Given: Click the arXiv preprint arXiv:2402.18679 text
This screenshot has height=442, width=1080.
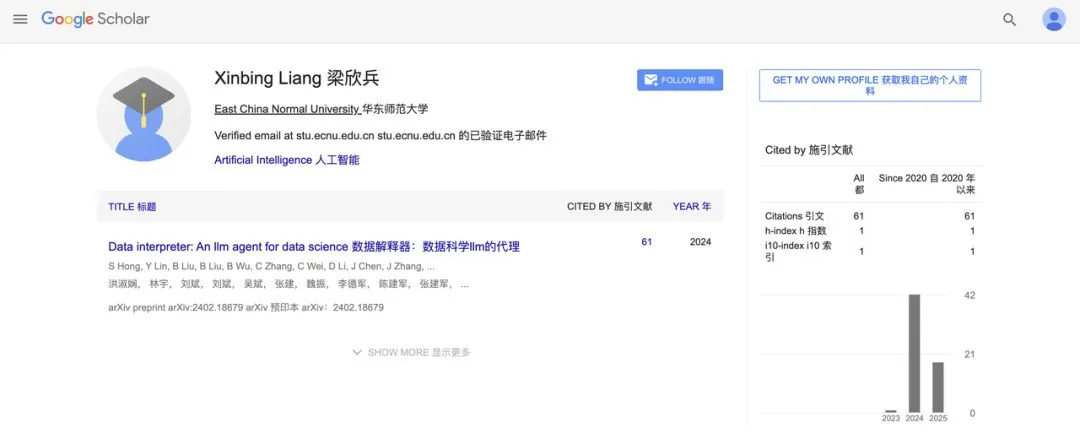Looking at the screenshot, I should (246, 308).
